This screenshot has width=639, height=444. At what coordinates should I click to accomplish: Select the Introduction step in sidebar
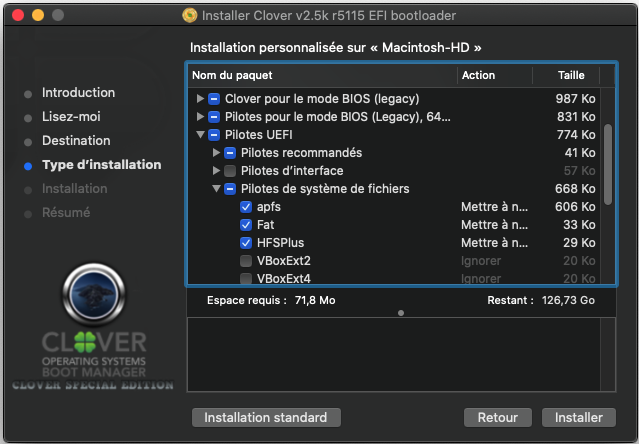78,93
